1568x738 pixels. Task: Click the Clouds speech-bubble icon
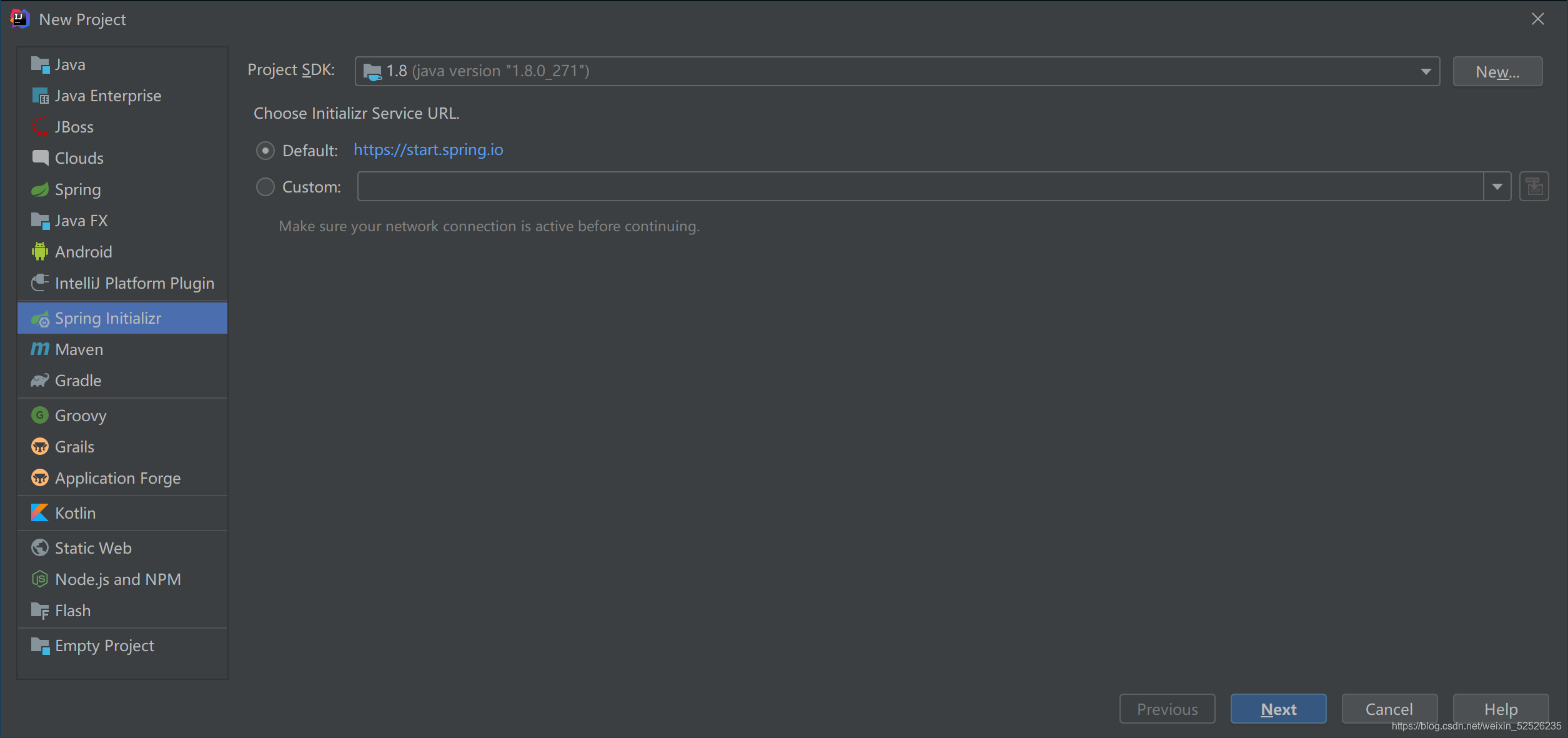40,157
